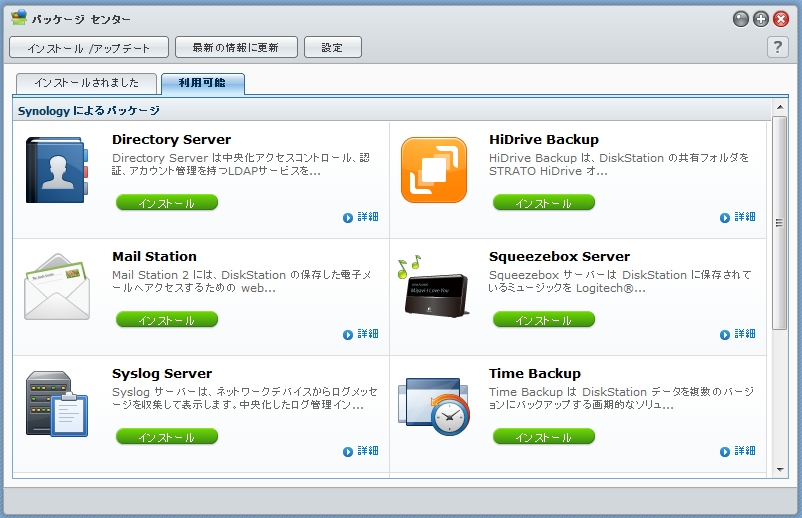
Task: Install HiDrive Backup package
Action: [544, 202]
